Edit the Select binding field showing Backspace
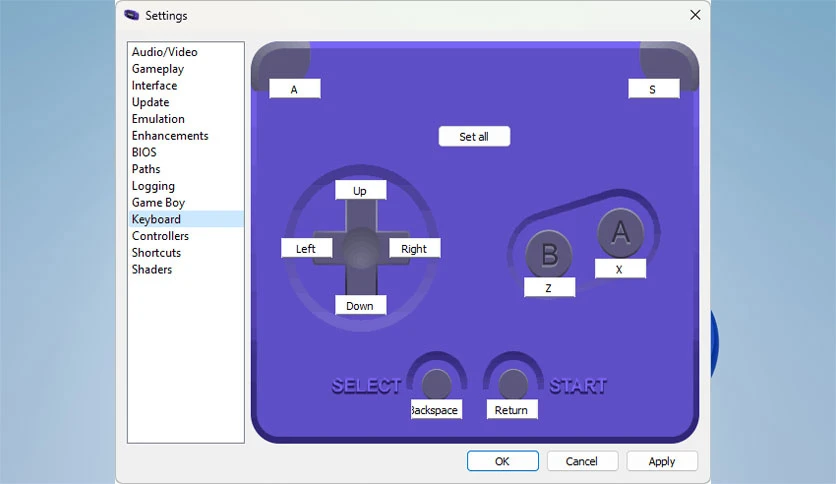 (x=436, y=409)
